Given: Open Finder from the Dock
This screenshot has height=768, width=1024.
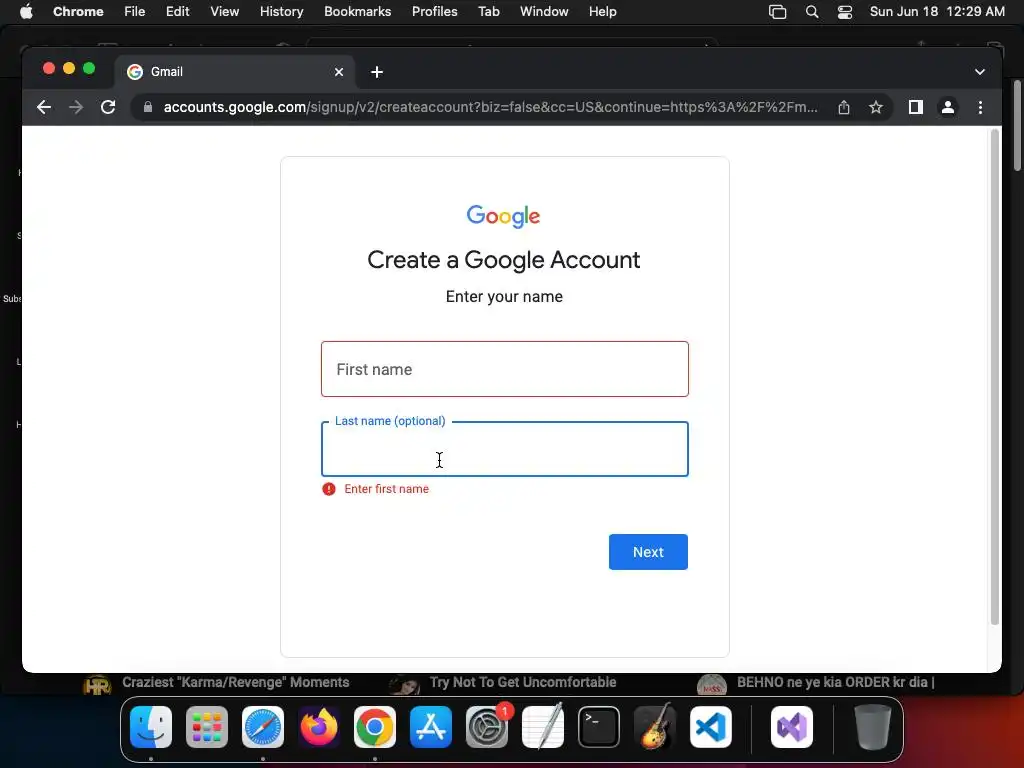Looking at the screenshot, I should coord(151,727).
